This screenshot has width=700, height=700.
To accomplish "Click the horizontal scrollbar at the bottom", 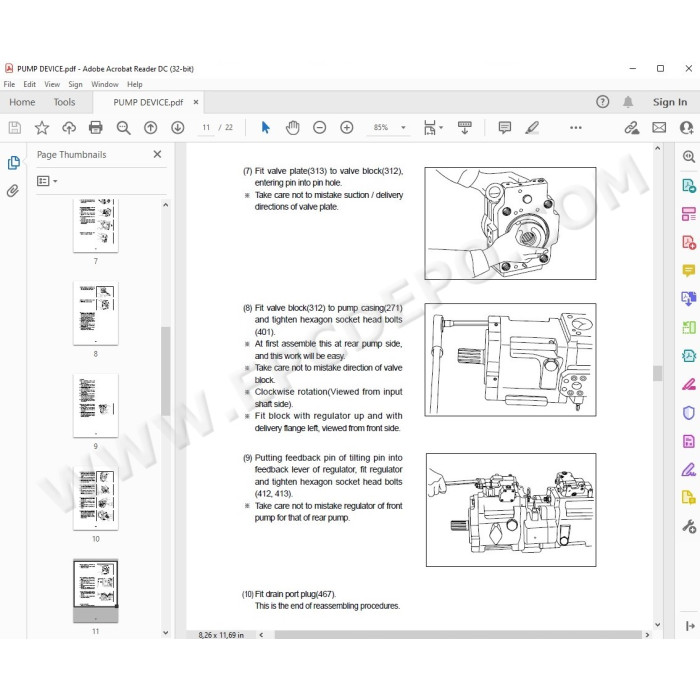I will point(458,635).
